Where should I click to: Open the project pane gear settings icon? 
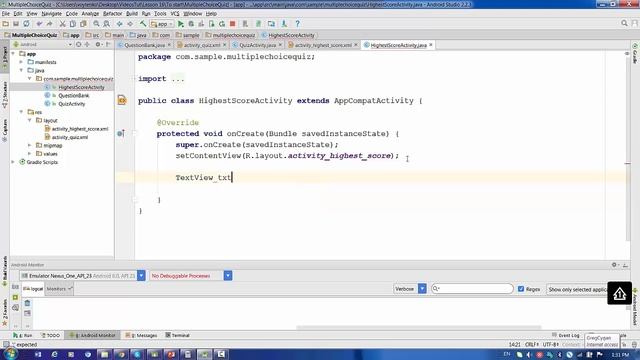coord(98,44)
